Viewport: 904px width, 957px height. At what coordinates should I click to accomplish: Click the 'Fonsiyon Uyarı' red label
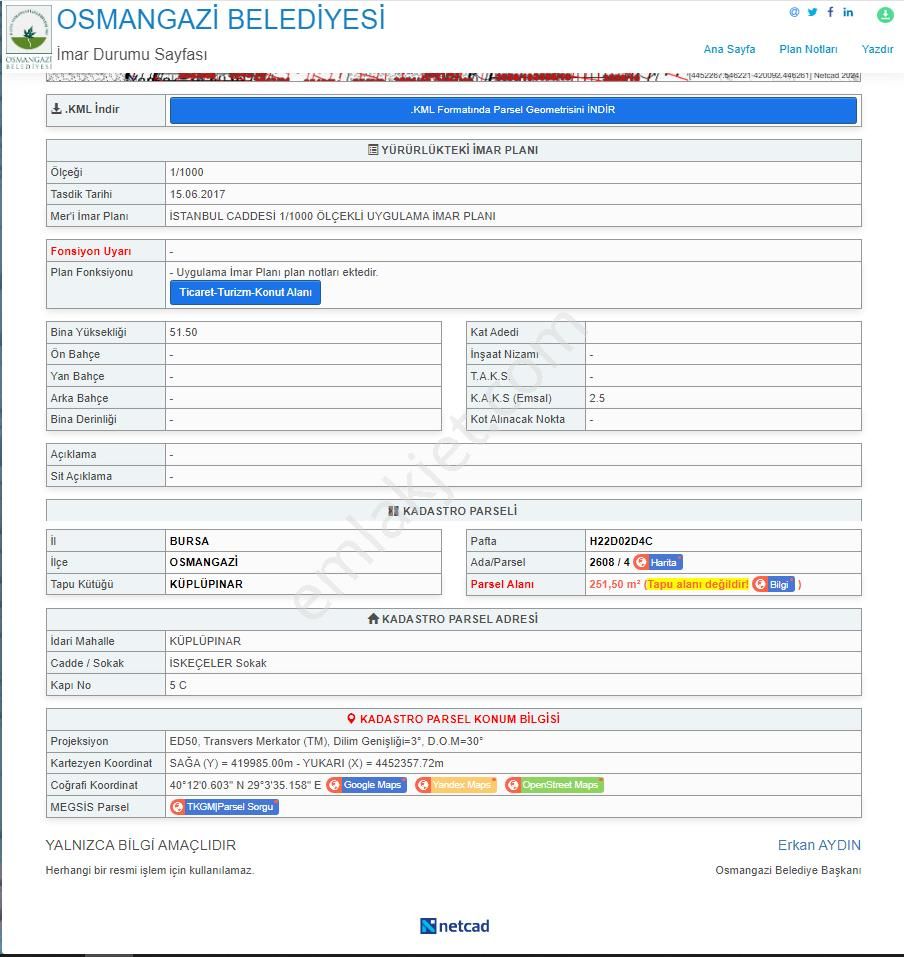(91, 251)
